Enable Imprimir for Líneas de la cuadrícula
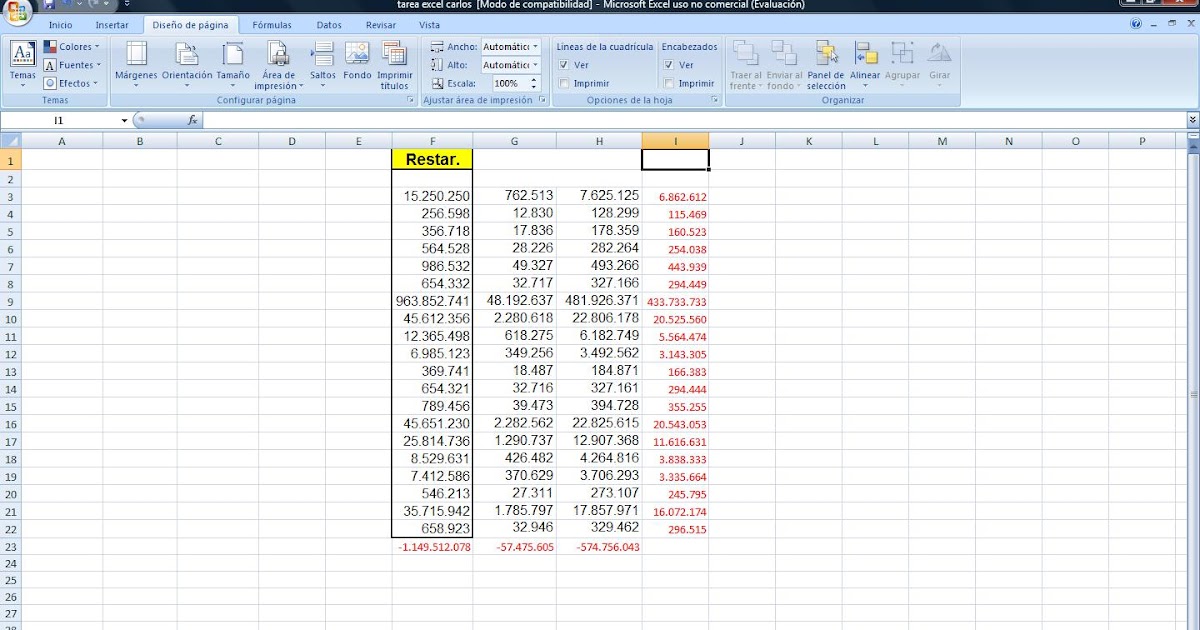Image resolution: width=1200 pixels, height=630 pixels. [563, 83]
